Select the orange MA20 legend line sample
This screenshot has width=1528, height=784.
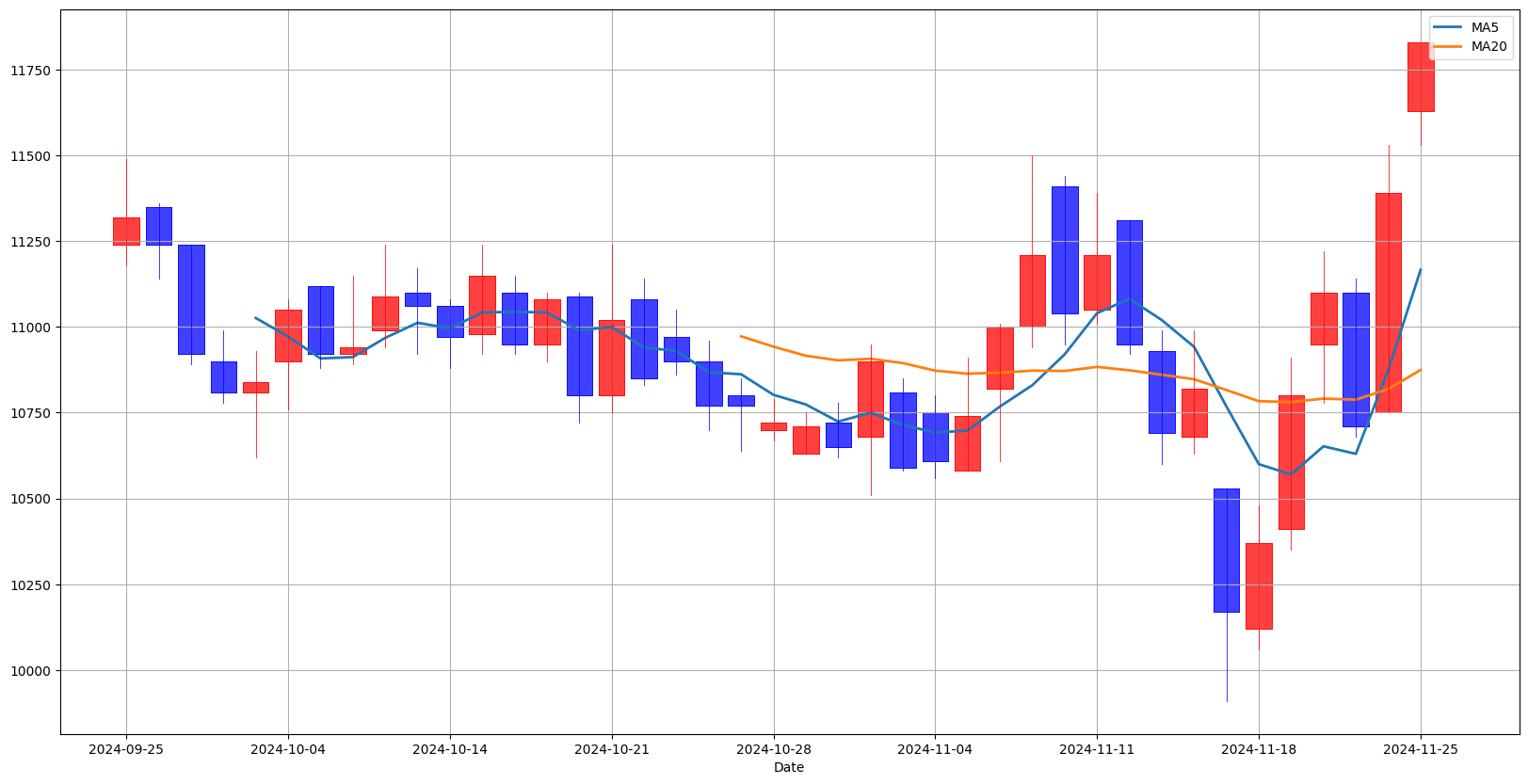click(1449, 47)
